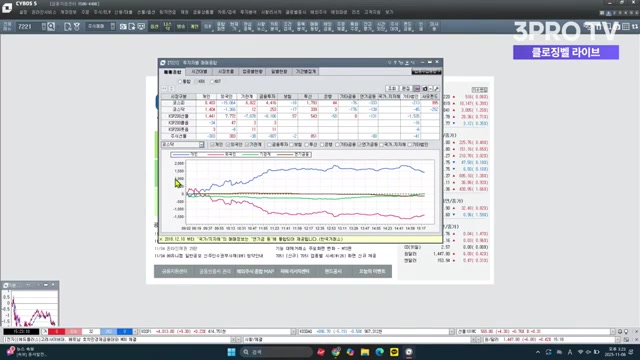Click the search magnifier beside screen number 7221
Image resolution: width=640 pixels, height=360 pixels.
51,27
